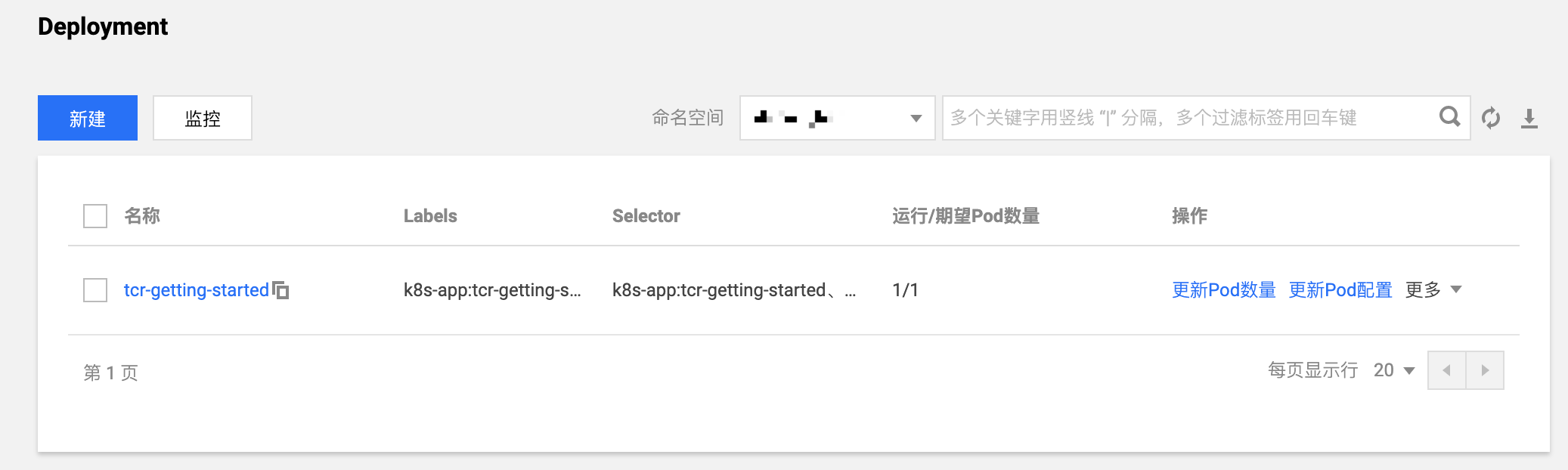Viewport: 1568px width, 470px height.
Task: Go to next page arrow
Action: 1485,370
